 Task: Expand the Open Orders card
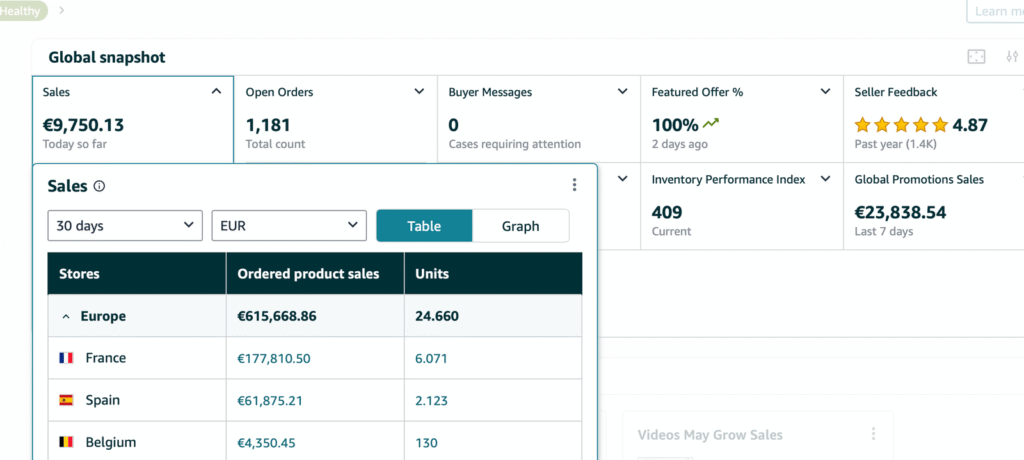(419, 92)
